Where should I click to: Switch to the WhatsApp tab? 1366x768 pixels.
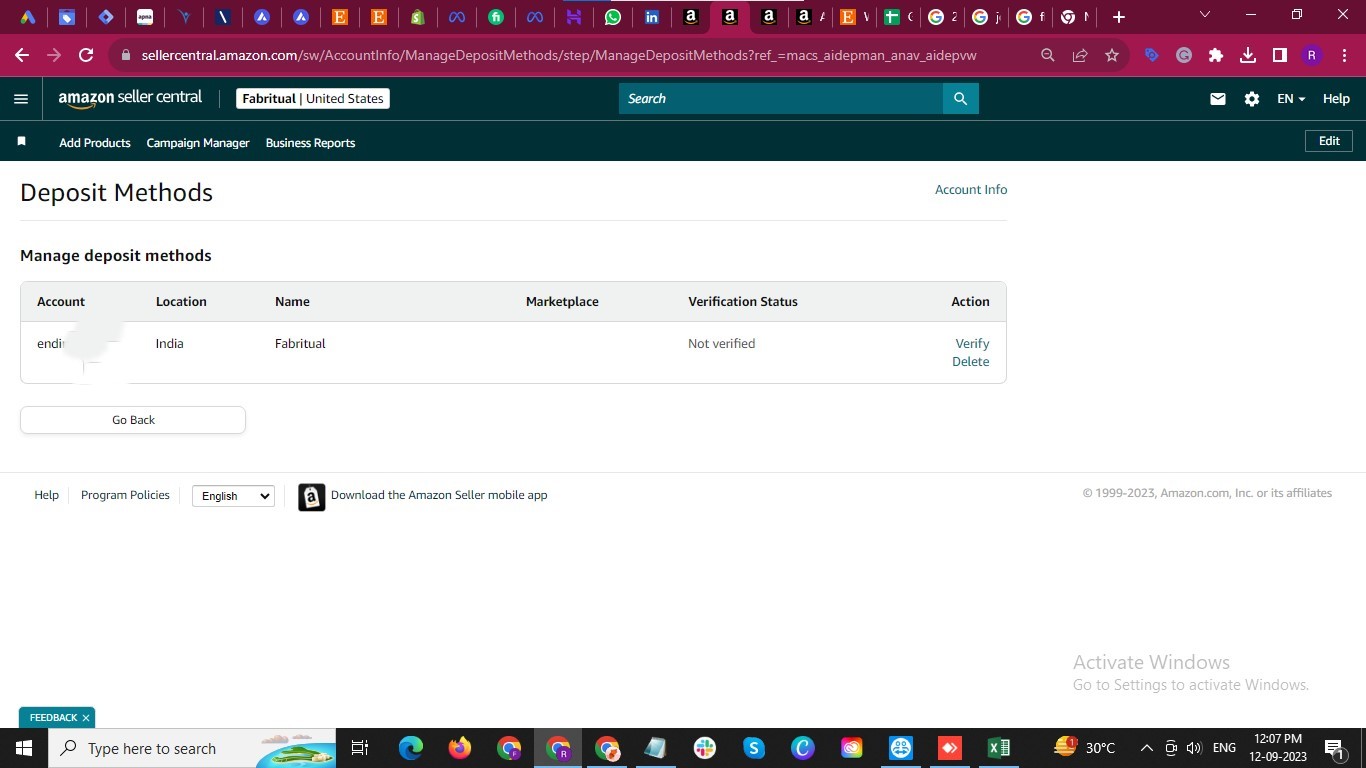613,17
